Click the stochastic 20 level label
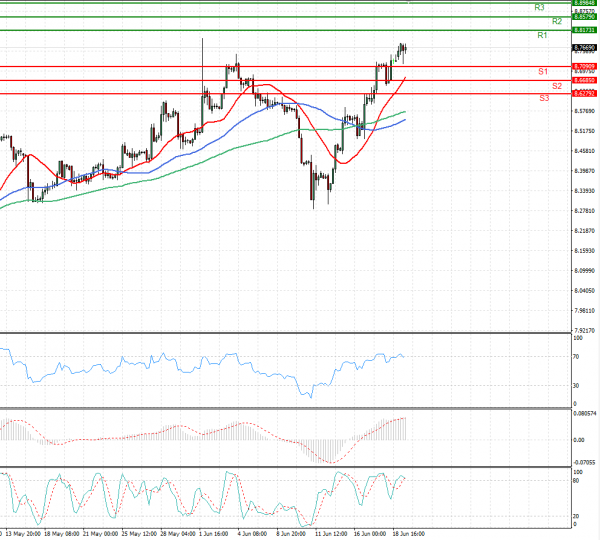600x540 pixels. tap(576, 517)
